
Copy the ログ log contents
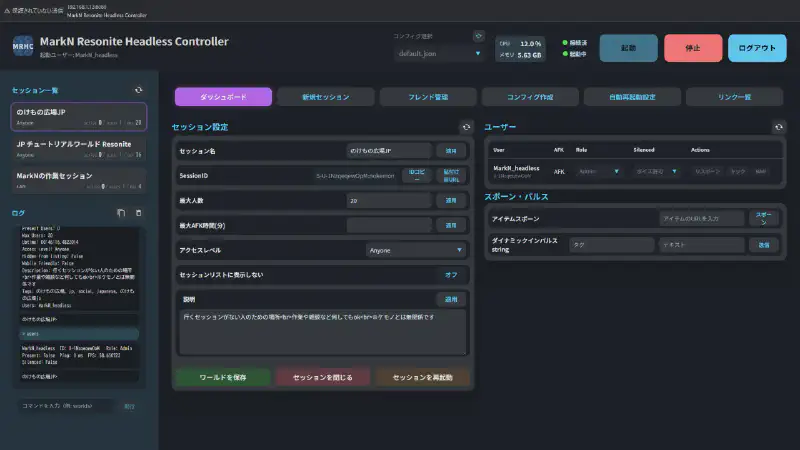coord(121,213)
